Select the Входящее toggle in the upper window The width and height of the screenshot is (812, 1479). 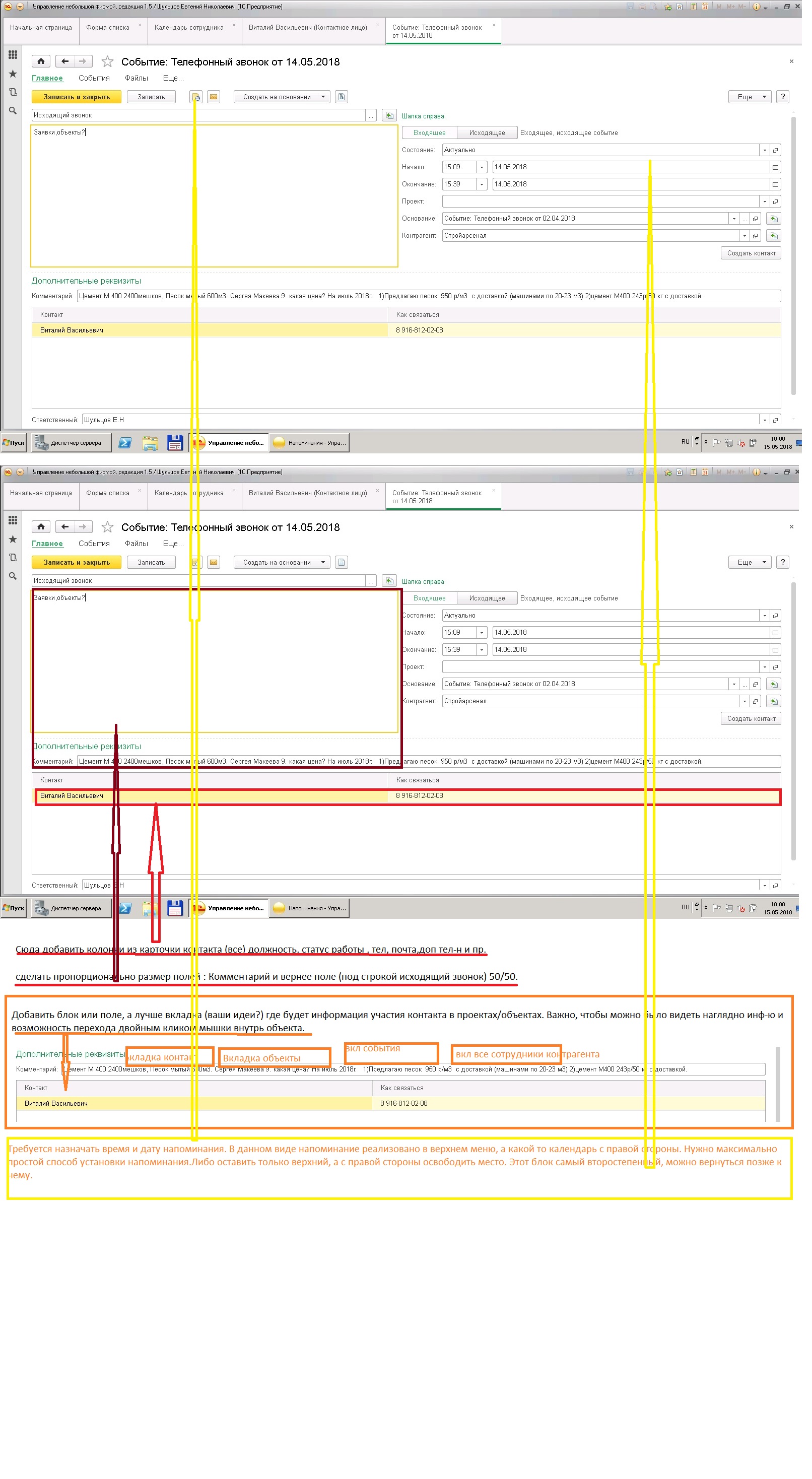tap(429, 132)
